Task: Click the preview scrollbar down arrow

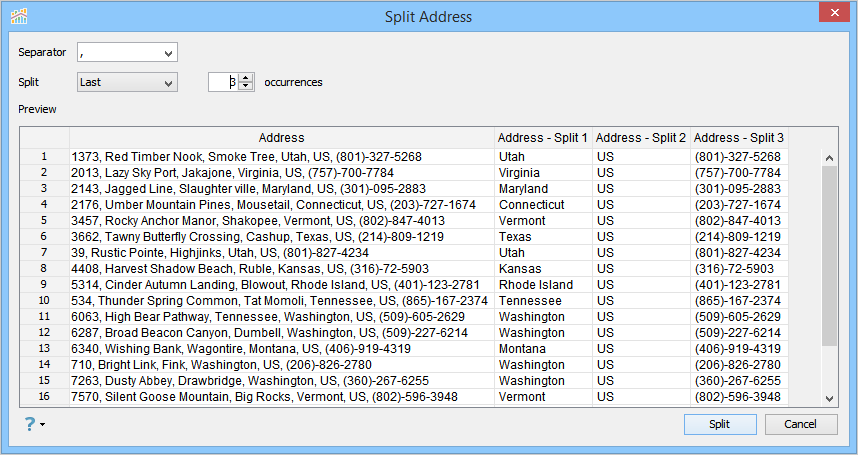Action: pyautogui.click(x=829, y=398)
